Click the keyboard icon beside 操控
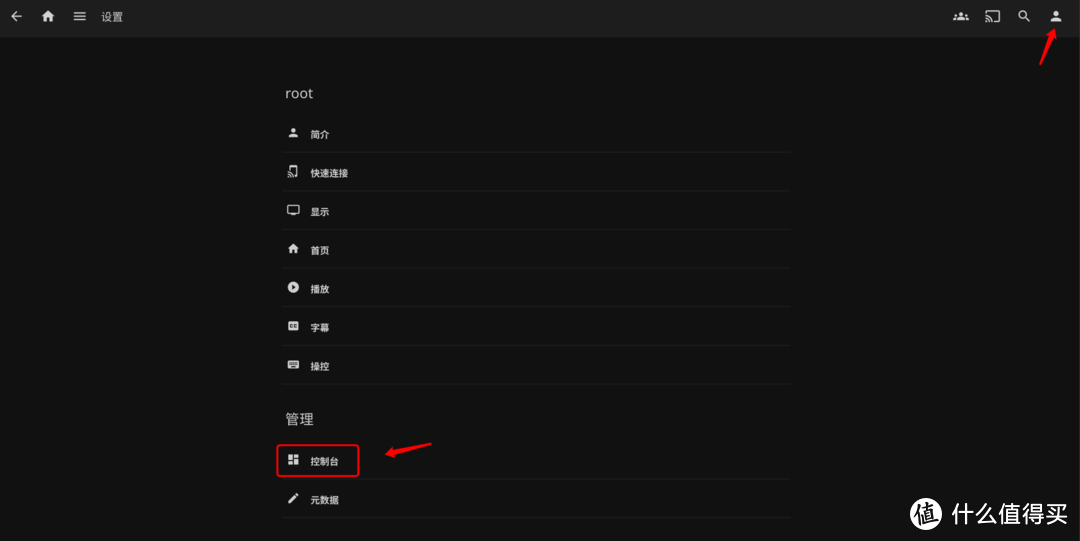 (293, 365)
